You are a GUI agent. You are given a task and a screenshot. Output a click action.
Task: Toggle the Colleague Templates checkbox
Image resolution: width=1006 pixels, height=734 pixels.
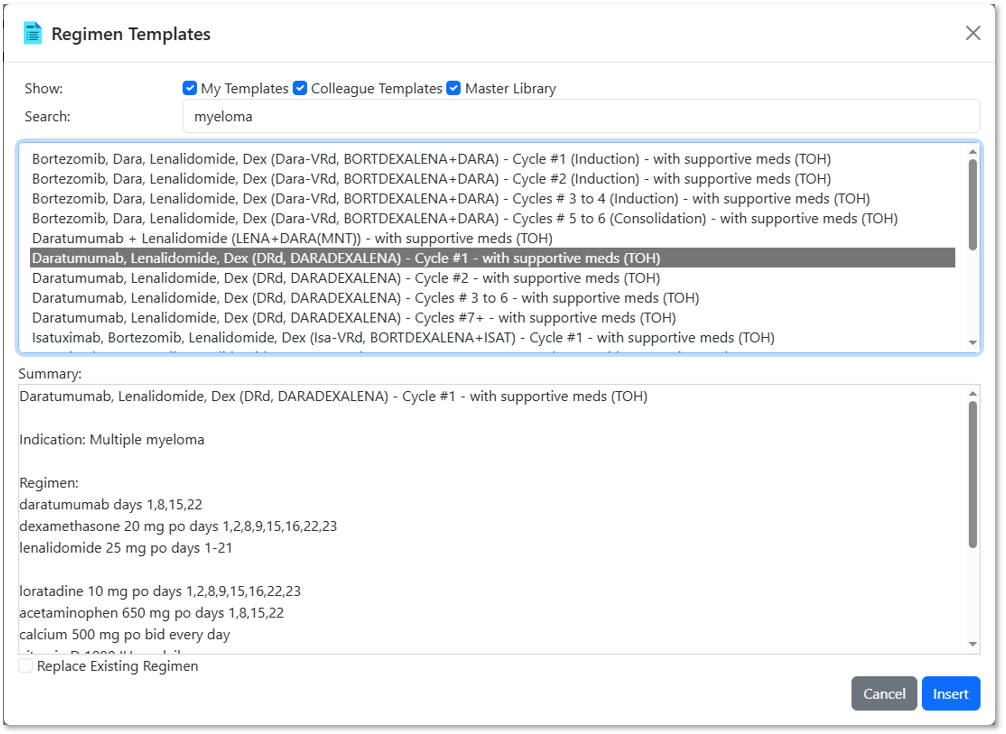coord(300,88)
